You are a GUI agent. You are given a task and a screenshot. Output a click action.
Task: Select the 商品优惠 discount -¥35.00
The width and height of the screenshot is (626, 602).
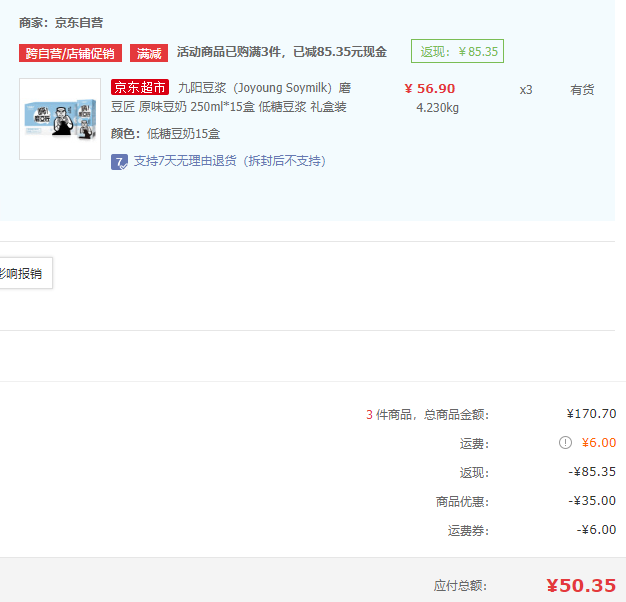pyautogui.click(x=592, y=501)
